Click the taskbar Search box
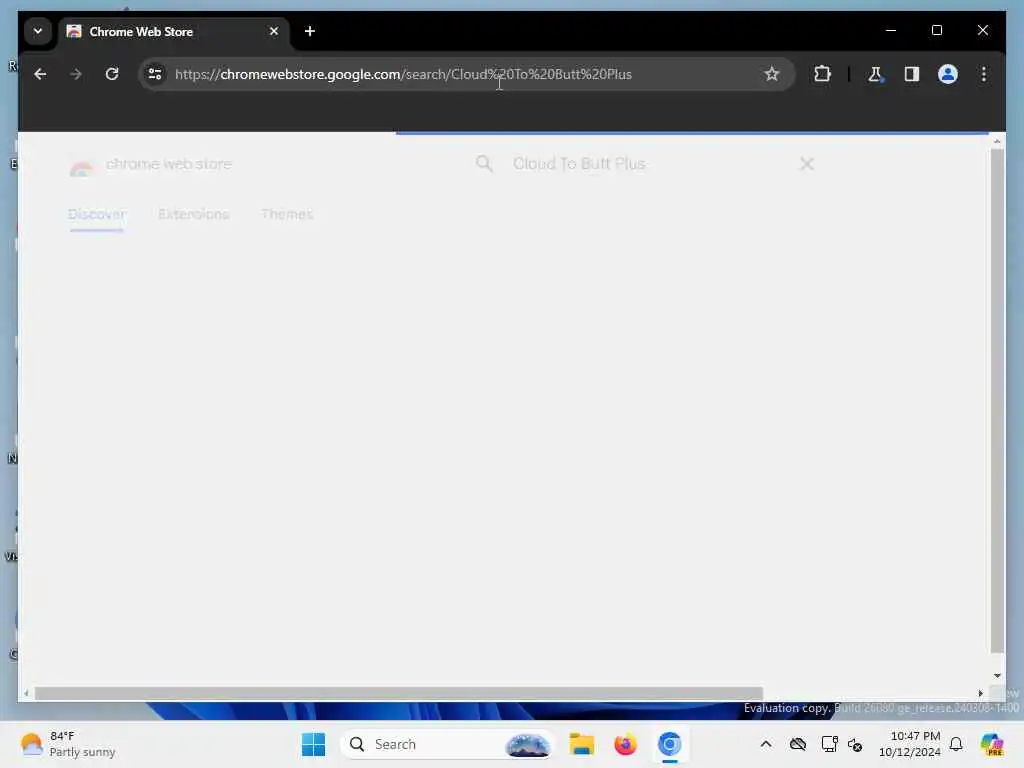1024x768 pixels. [447, 744]
